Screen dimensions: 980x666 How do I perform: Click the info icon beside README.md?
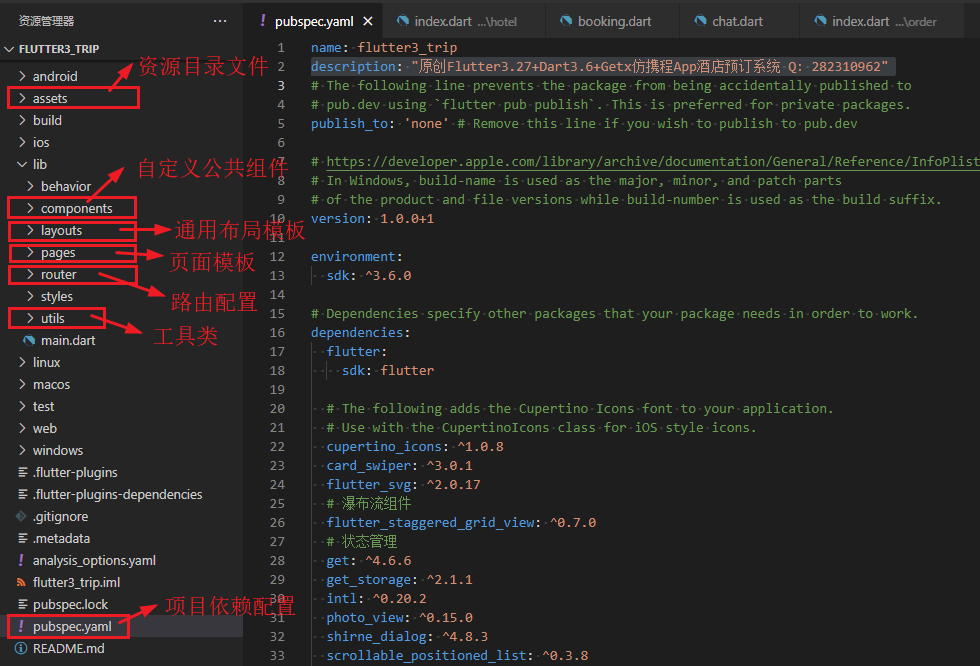[x=21, y=649]
